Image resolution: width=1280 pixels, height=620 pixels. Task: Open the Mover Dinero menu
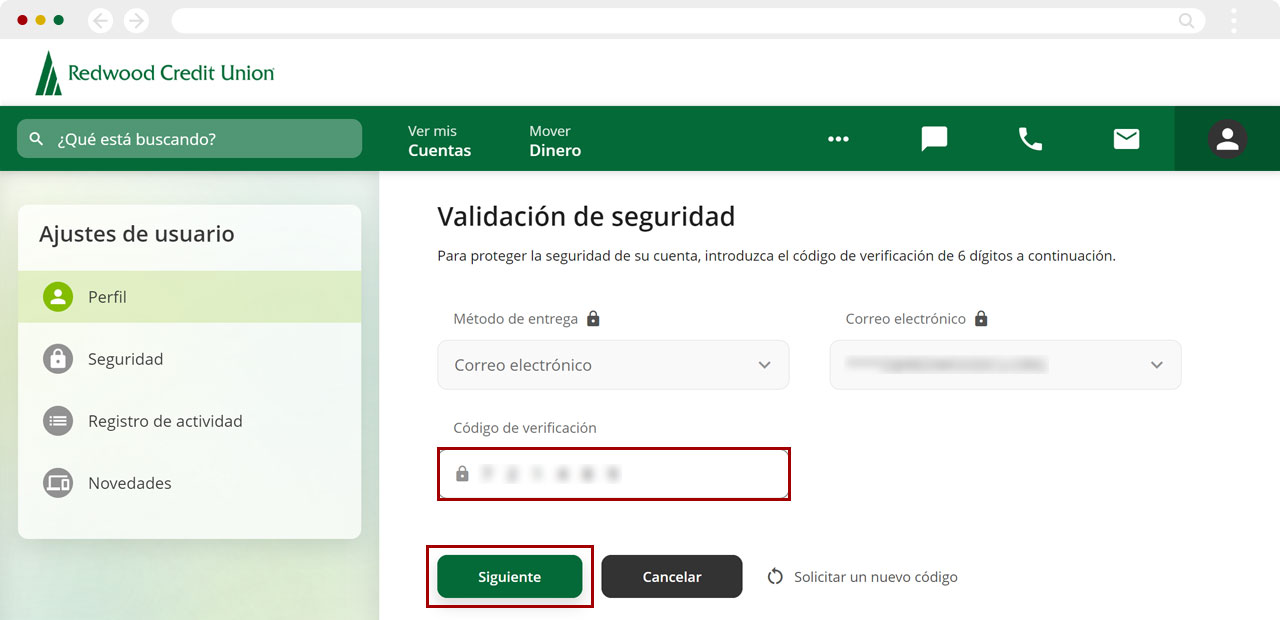(x=555, y=141)
